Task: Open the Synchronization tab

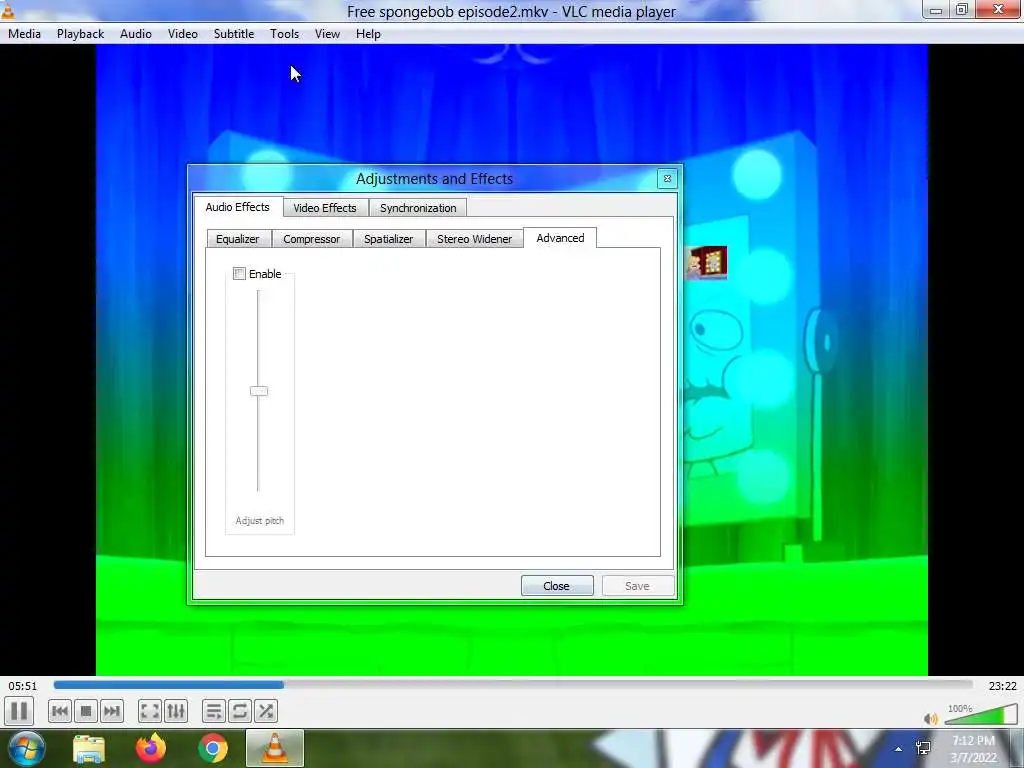Action: [418, 208]
